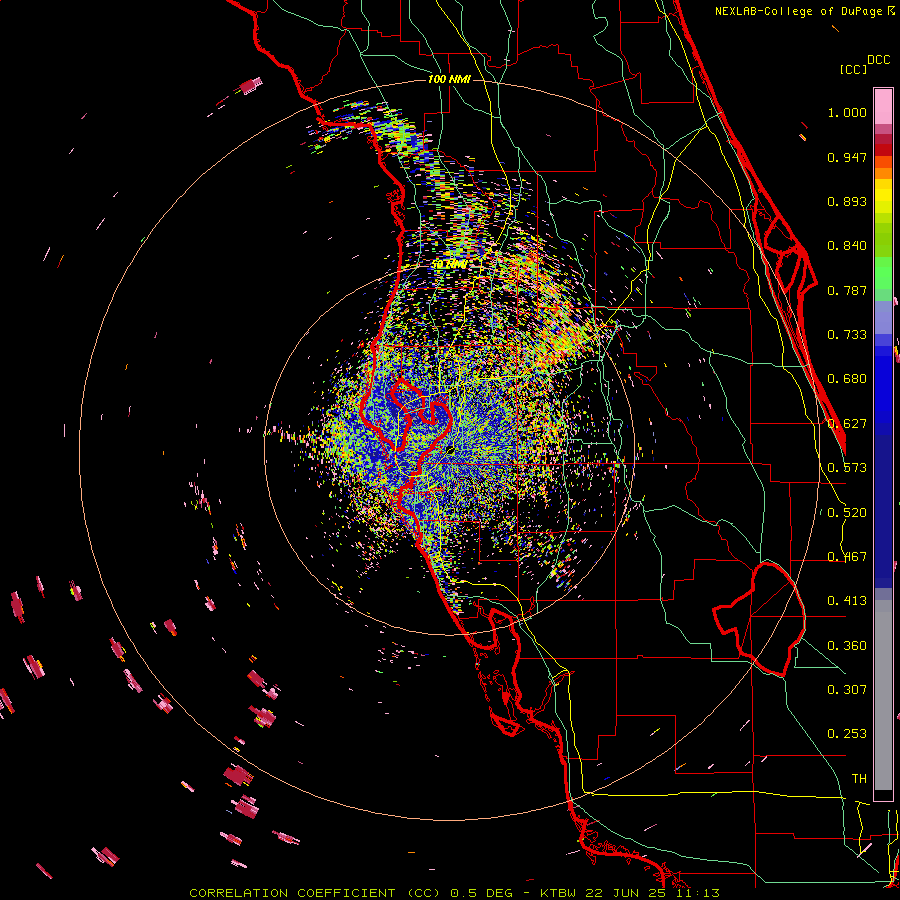The image size is (900, 900).
Task: Click the 50 NMI range ring label
Action: pyautogui.click(x=449, y=264)
